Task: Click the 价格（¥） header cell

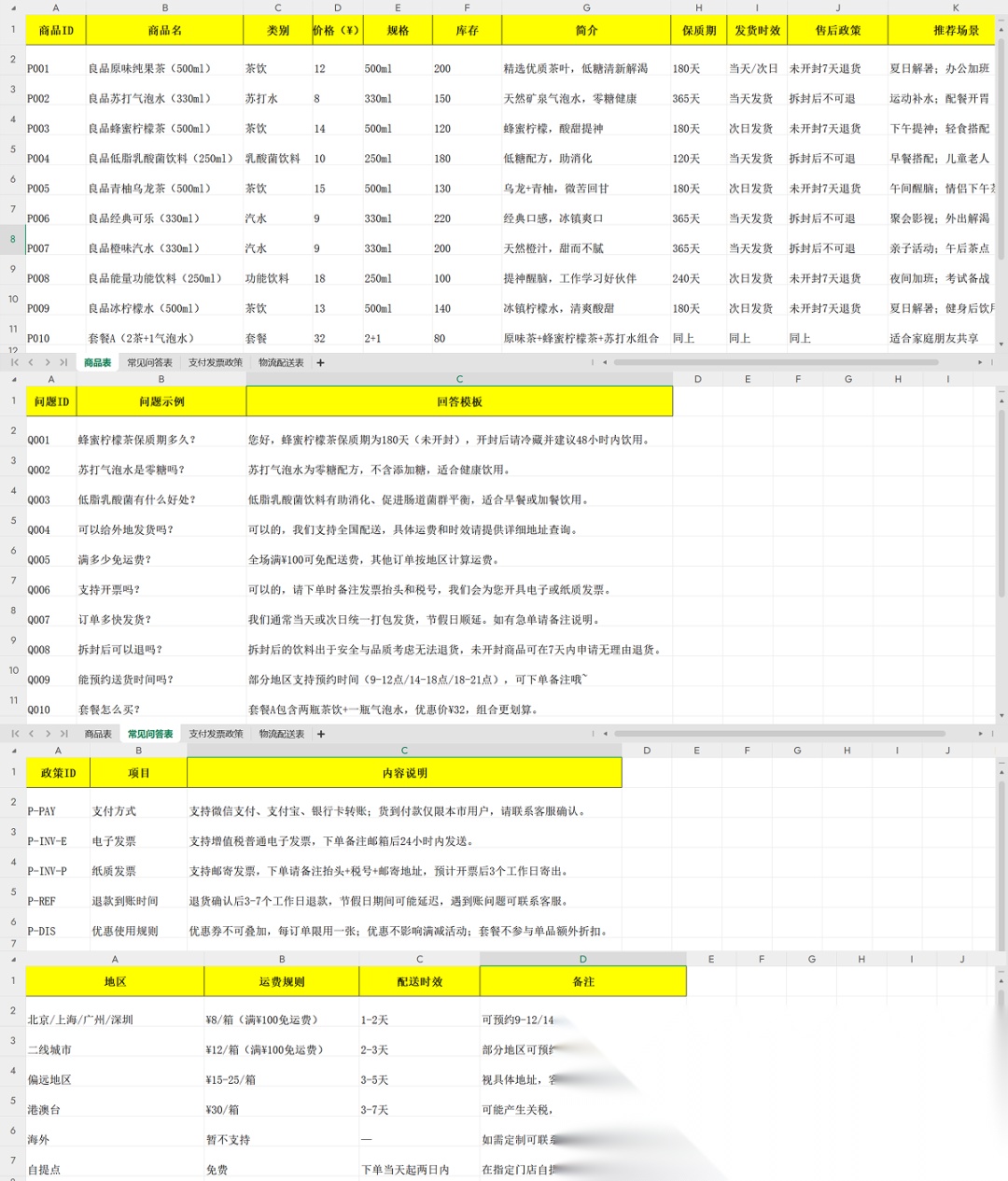Action: pos(337,30)
